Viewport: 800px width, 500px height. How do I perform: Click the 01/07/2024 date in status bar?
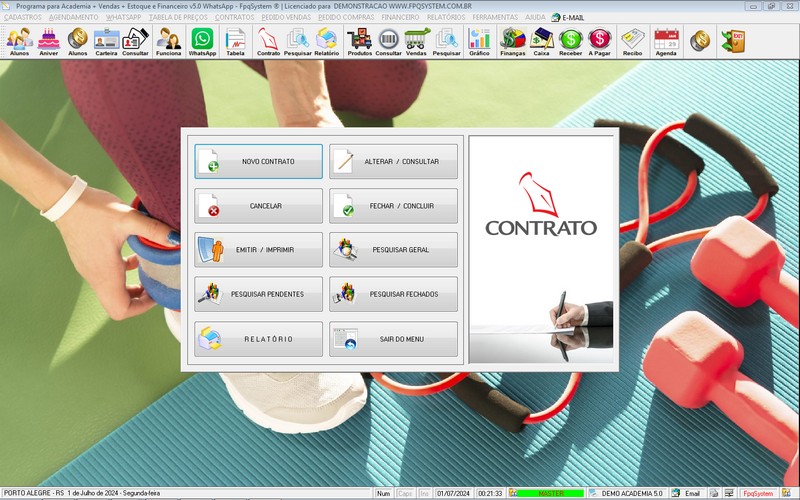click(x=453, y=493)
